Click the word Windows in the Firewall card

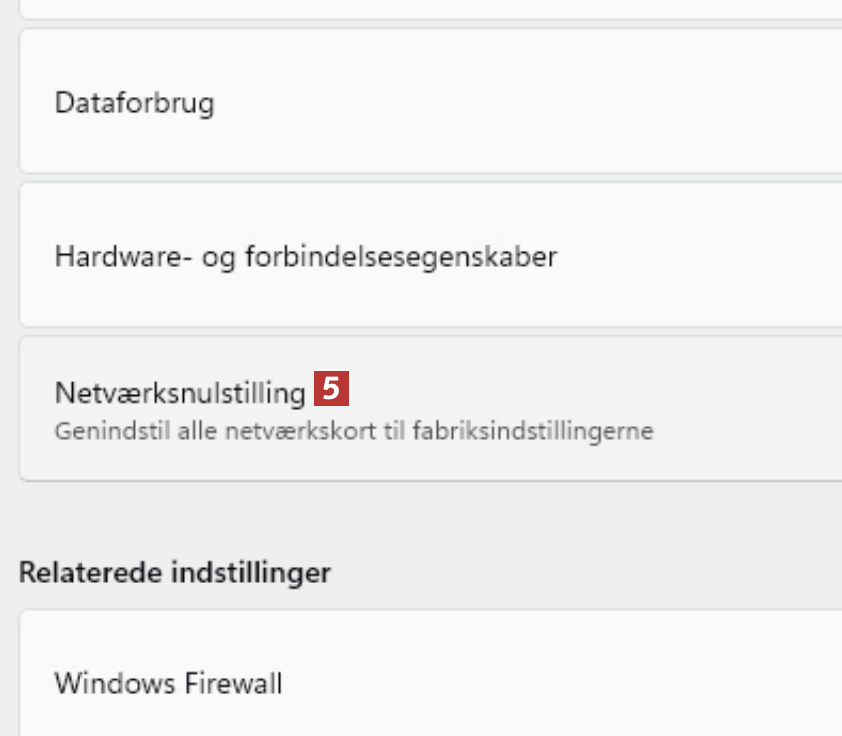click(115, 684)
